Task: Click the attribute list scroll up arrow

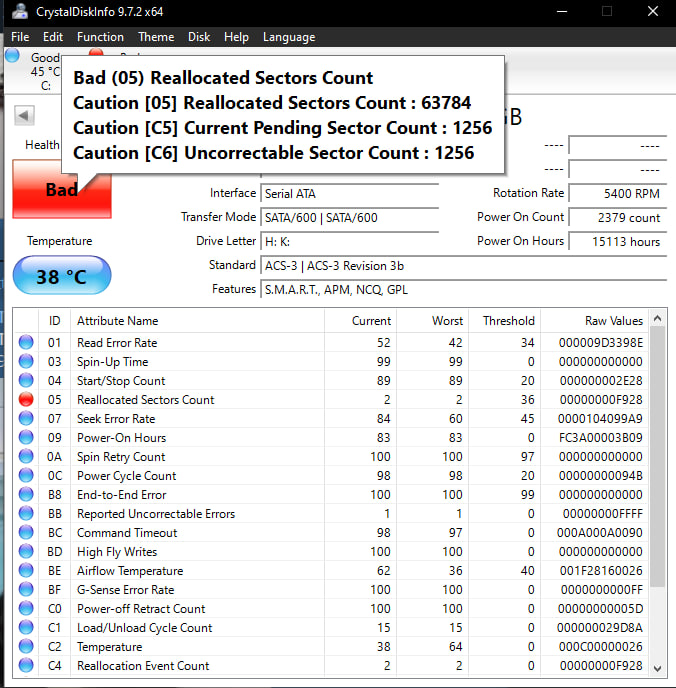Action: click(657, 319)
